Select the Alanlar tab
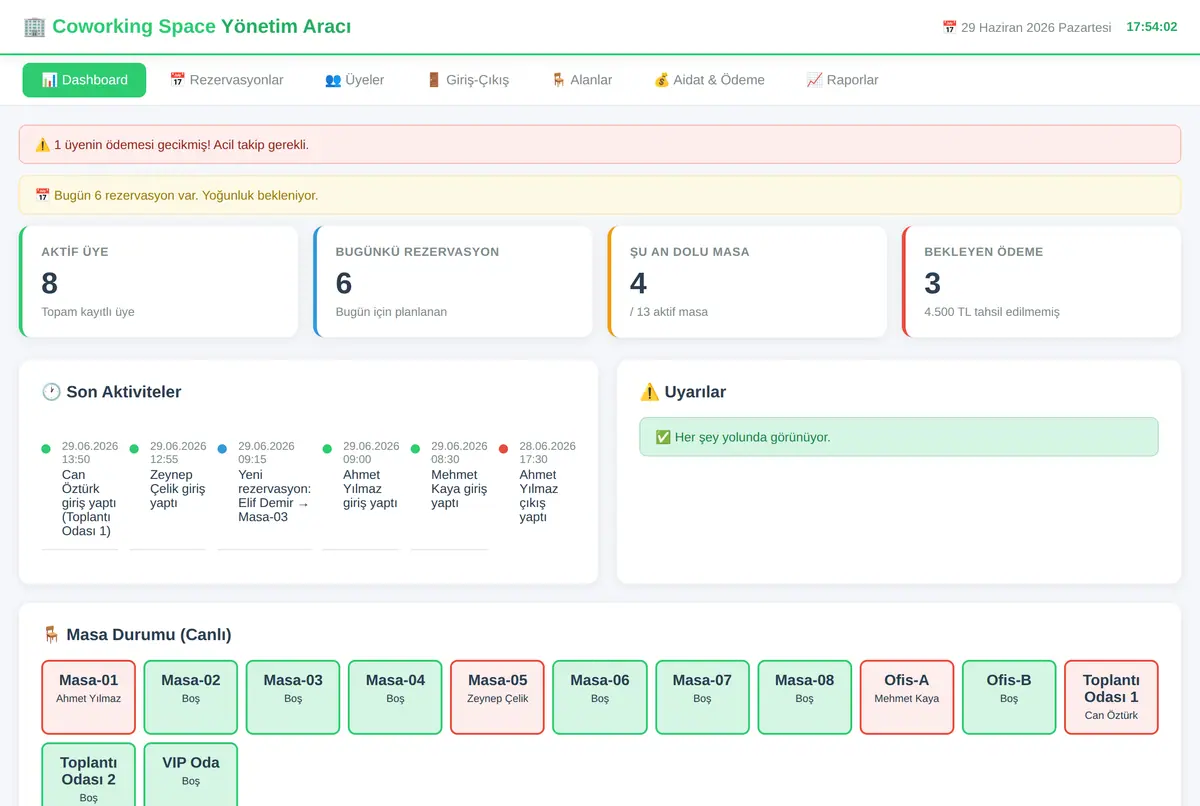1200x806 pixels. click(581, 80)
